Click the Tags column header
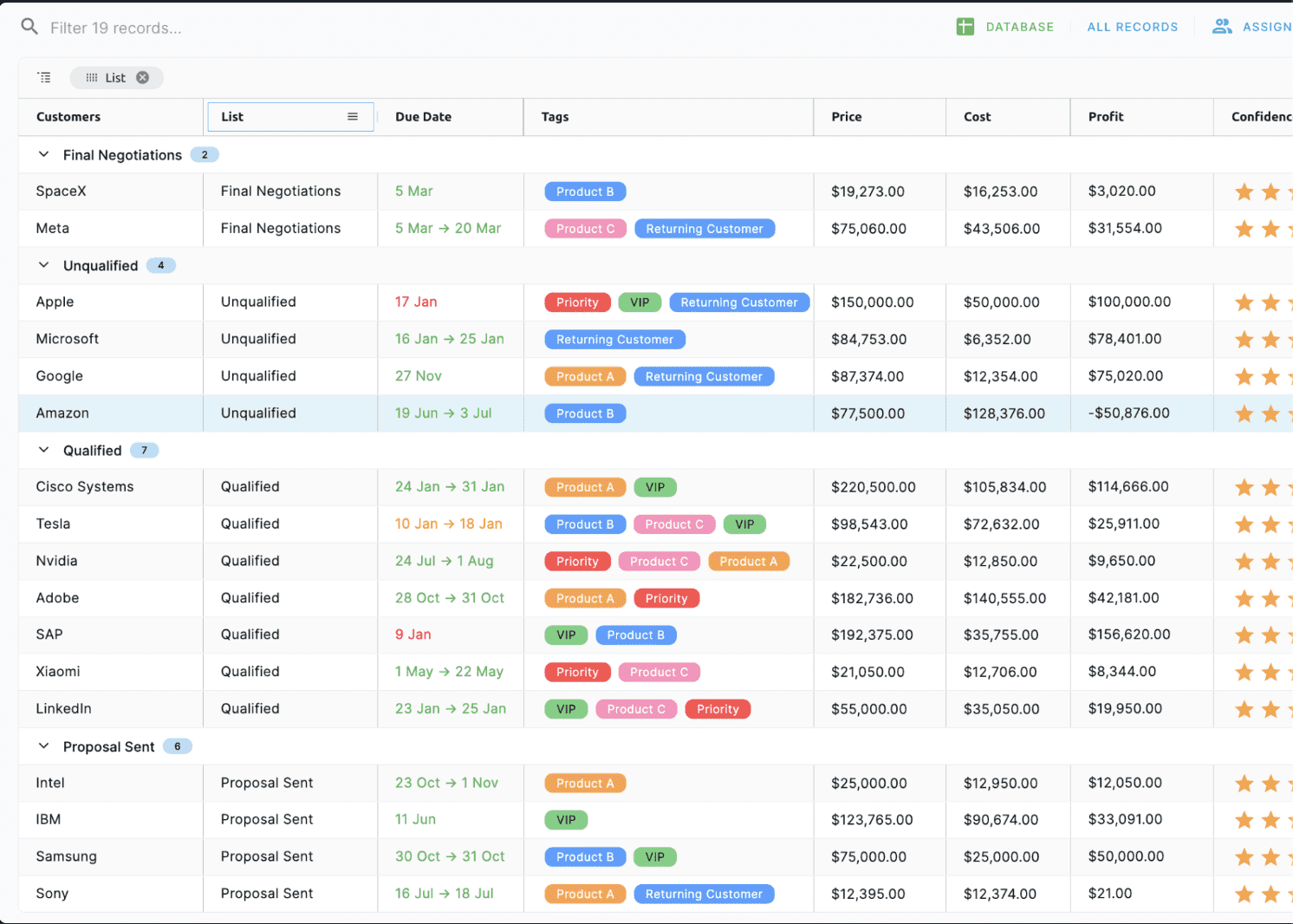 coord(555,116)
